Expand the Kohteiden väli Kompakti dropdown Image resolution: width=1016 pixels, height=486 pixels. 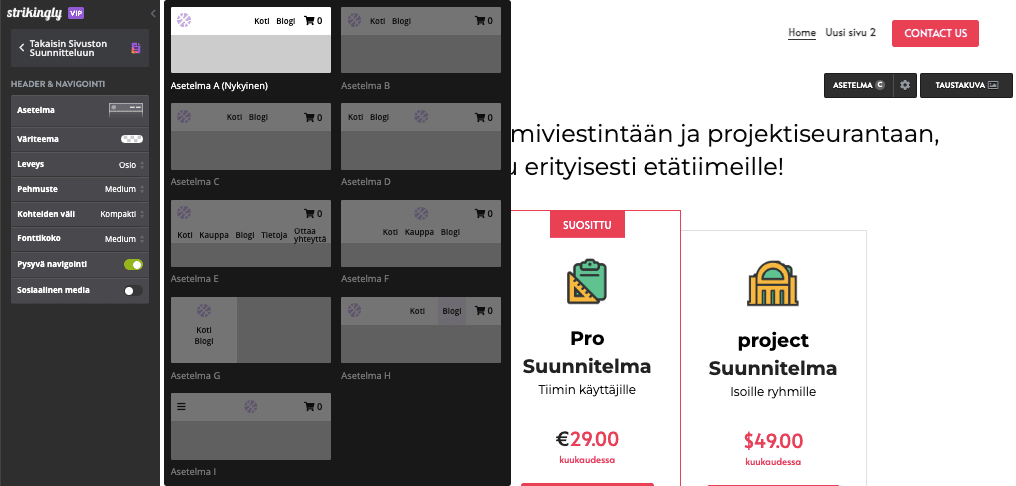click(x=121, y=214)
